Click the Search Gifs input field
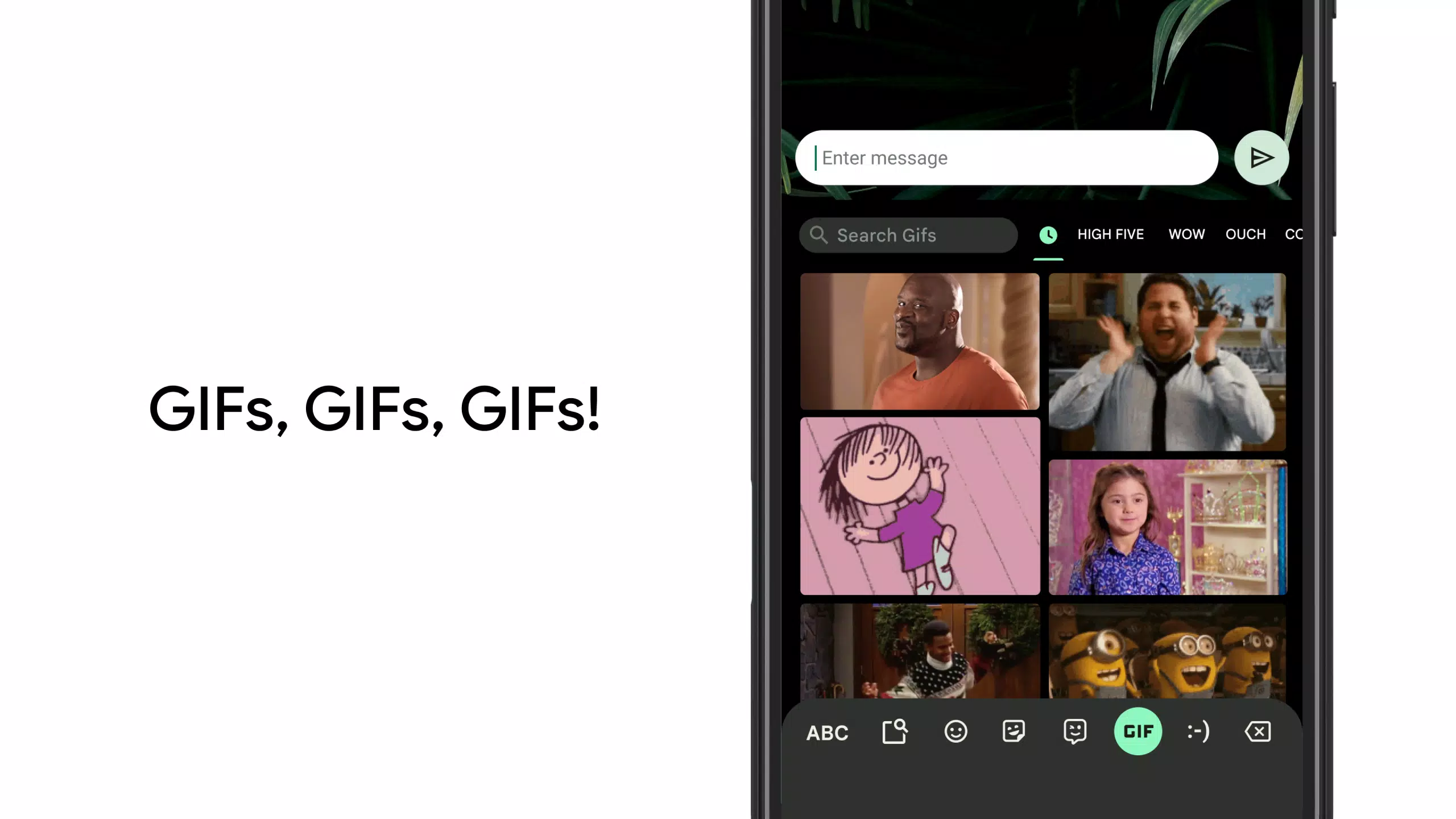 coord(907,235)
